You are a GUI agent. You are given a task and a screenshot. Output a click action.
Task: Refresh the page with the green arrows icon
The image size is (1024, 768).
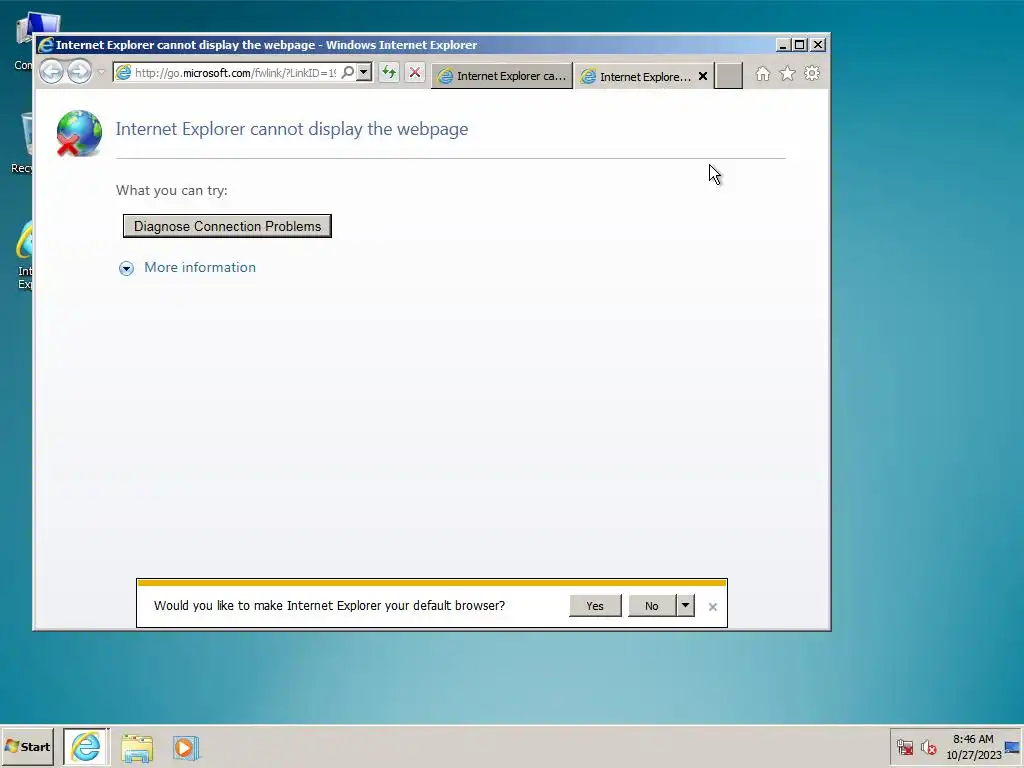[389, 72]
